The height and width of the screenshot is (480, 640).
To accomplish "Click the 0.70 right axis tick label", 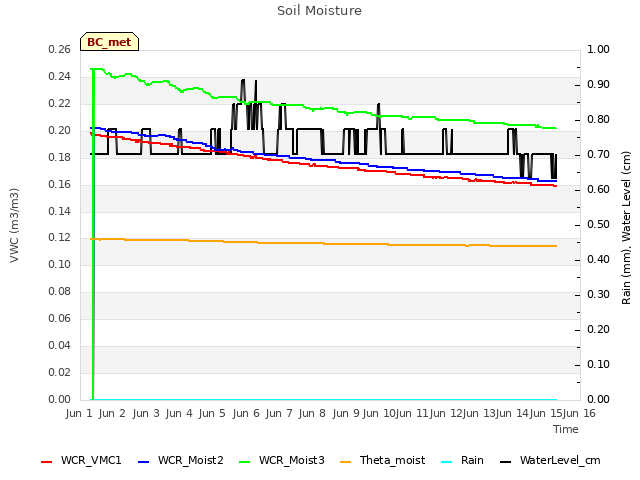I will (598, 155).
